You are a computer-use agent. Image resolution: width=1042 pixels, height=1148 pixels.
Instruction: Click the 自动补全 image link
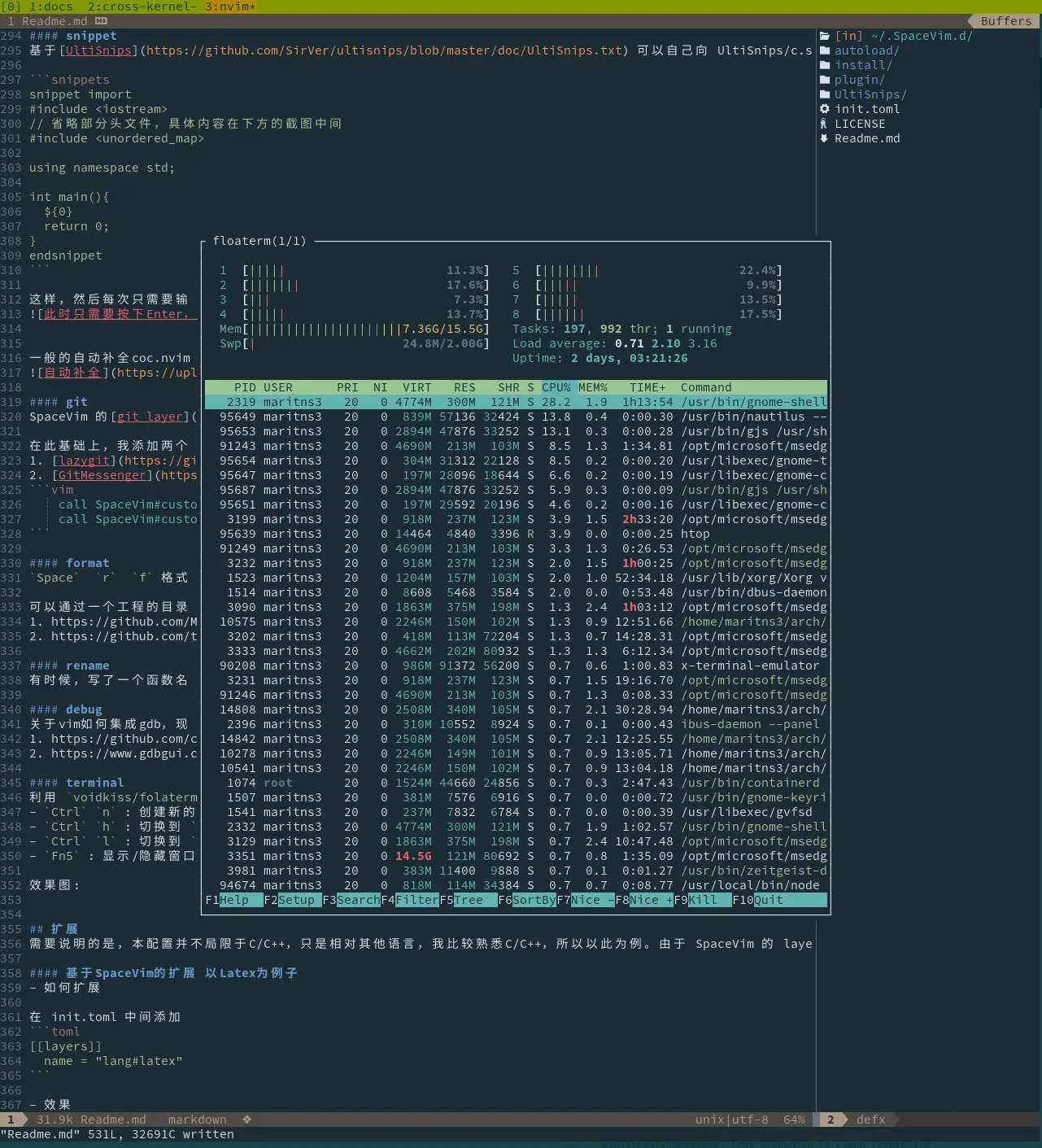point(73,373)
